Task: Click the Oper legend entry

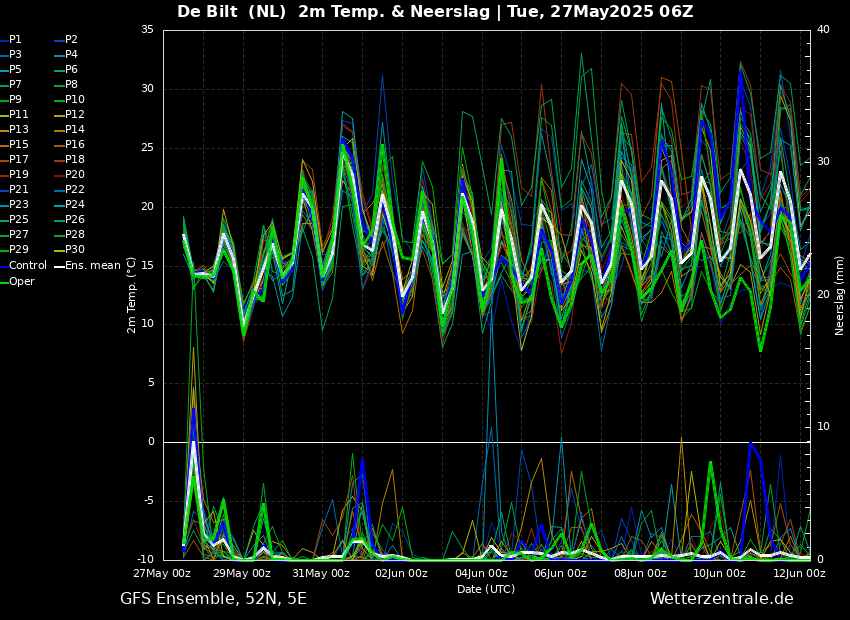Action: pos(21,281)
